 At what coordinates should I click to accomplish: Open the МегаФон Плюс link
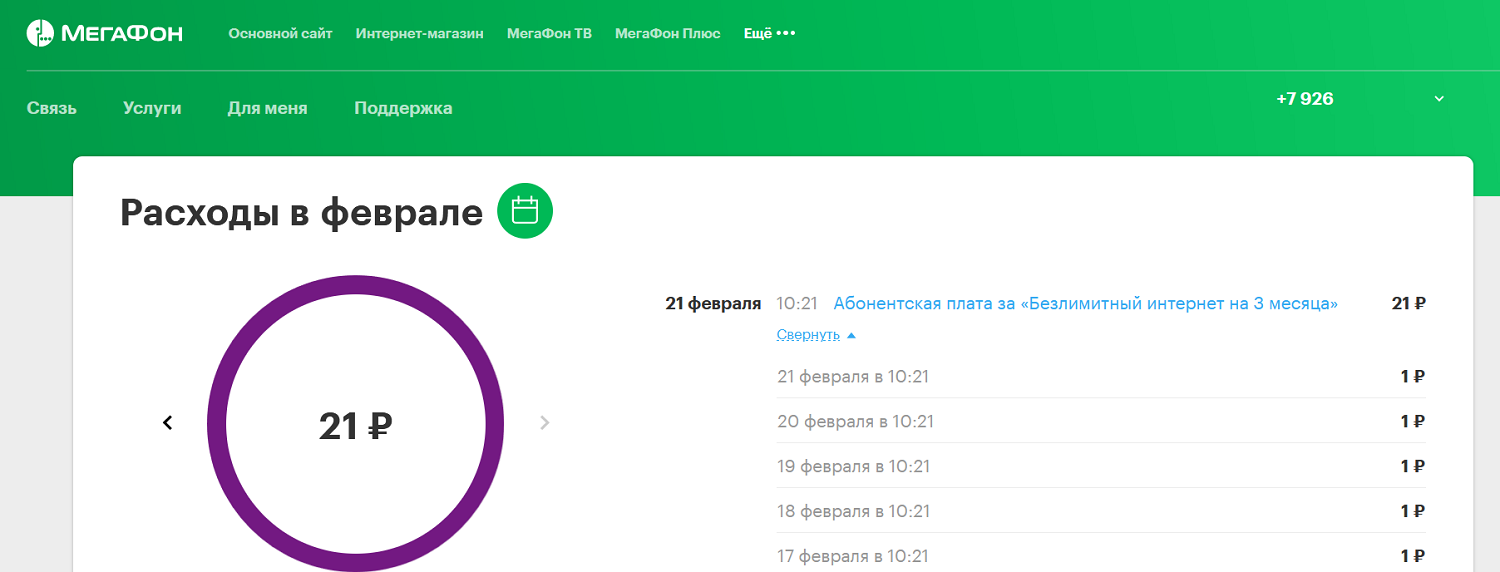tap(667, 34)
